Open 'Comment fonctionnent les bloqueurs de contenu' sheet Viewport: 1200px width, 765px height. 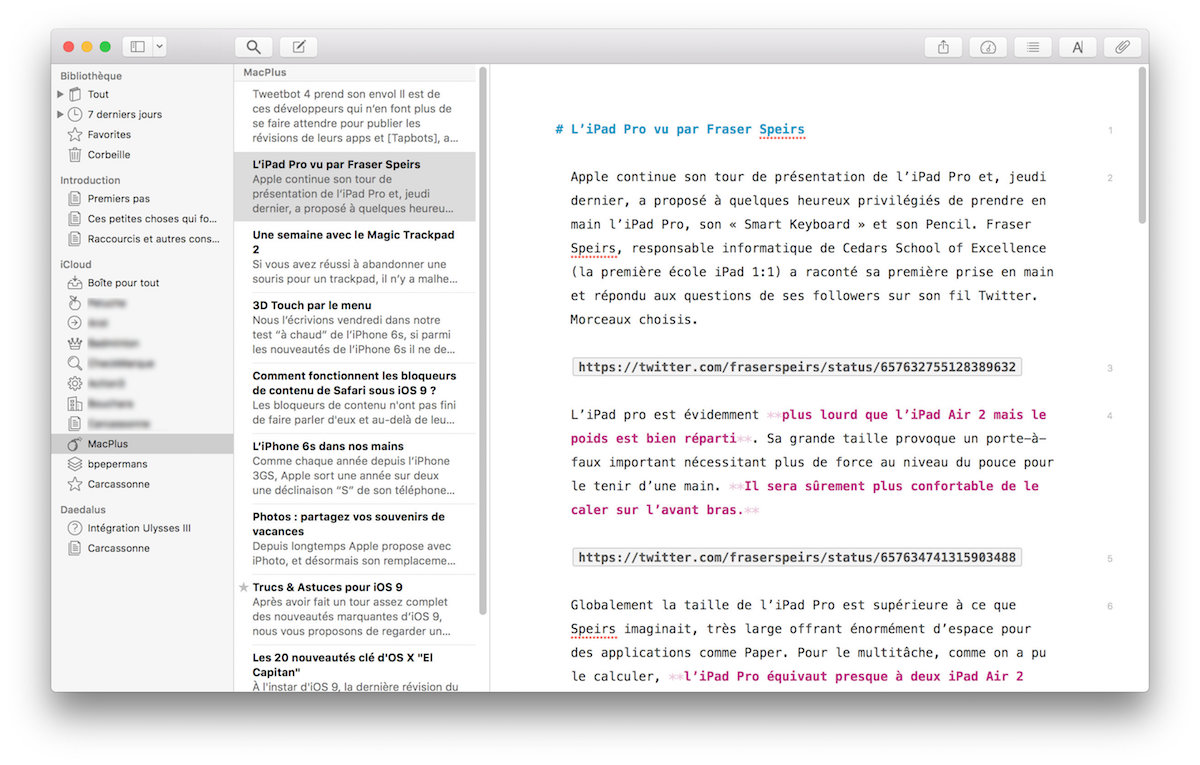click(x=355, y=398)
